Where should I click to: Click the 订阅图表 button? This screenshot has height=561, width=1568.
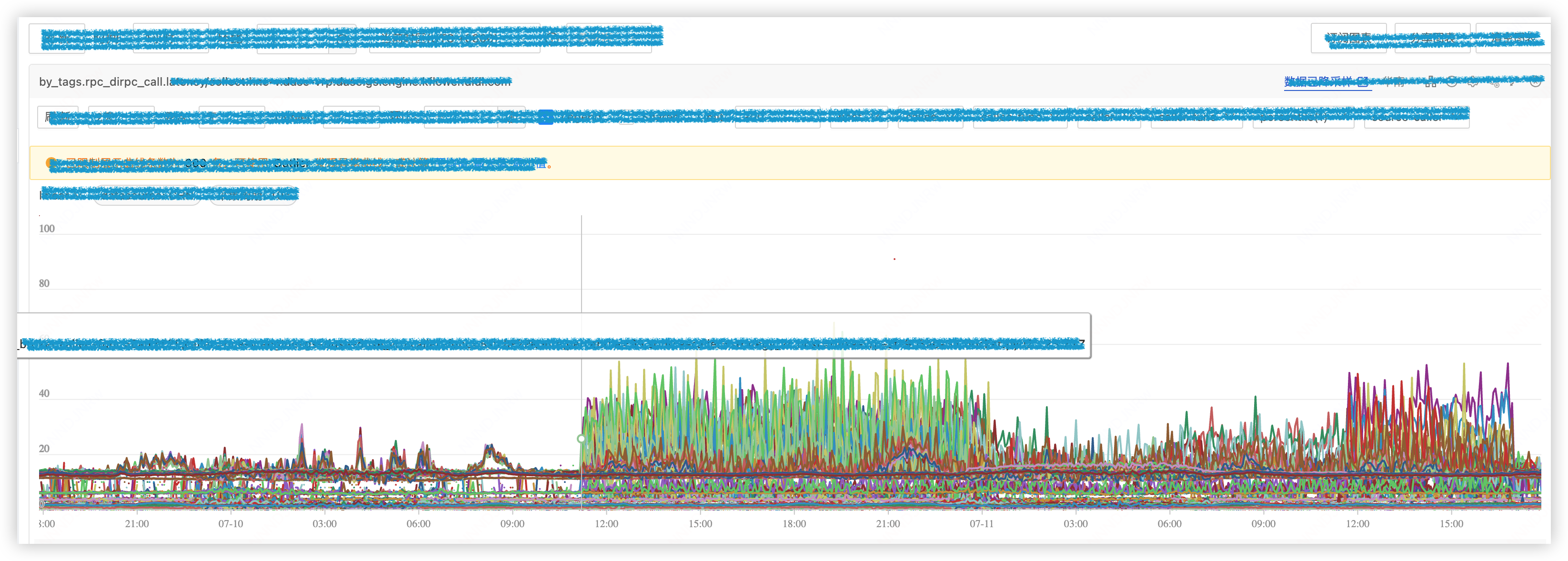(x=1348, y=38)
